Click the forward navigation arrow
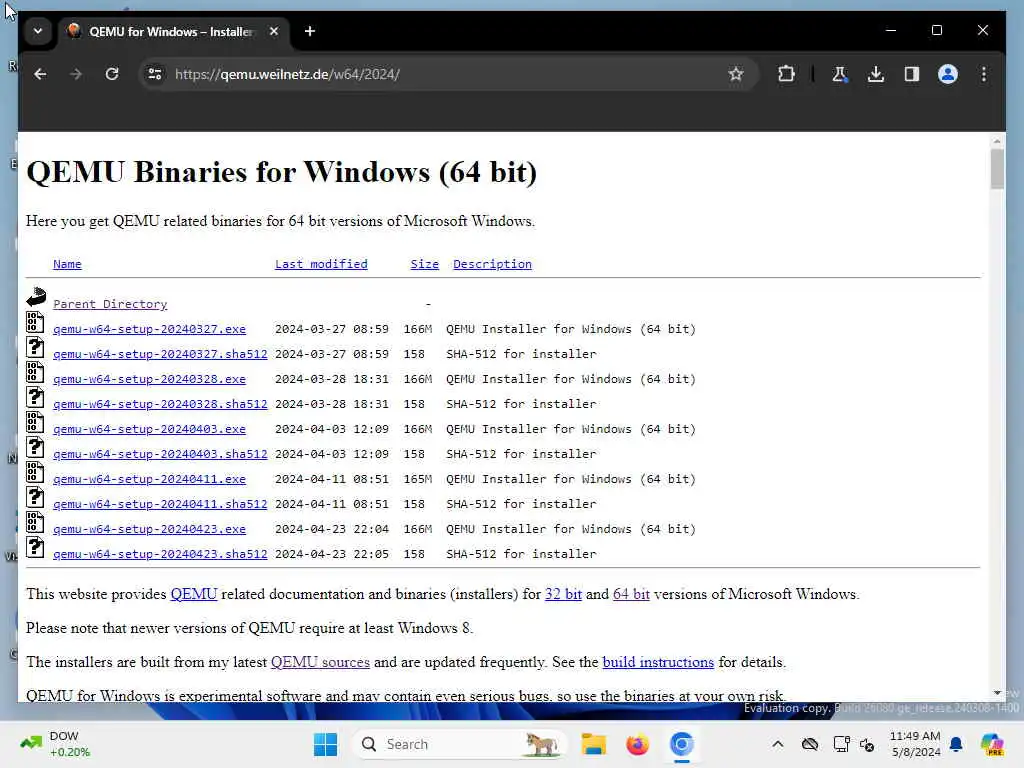The image size is (1024, 768). point(76,74)
